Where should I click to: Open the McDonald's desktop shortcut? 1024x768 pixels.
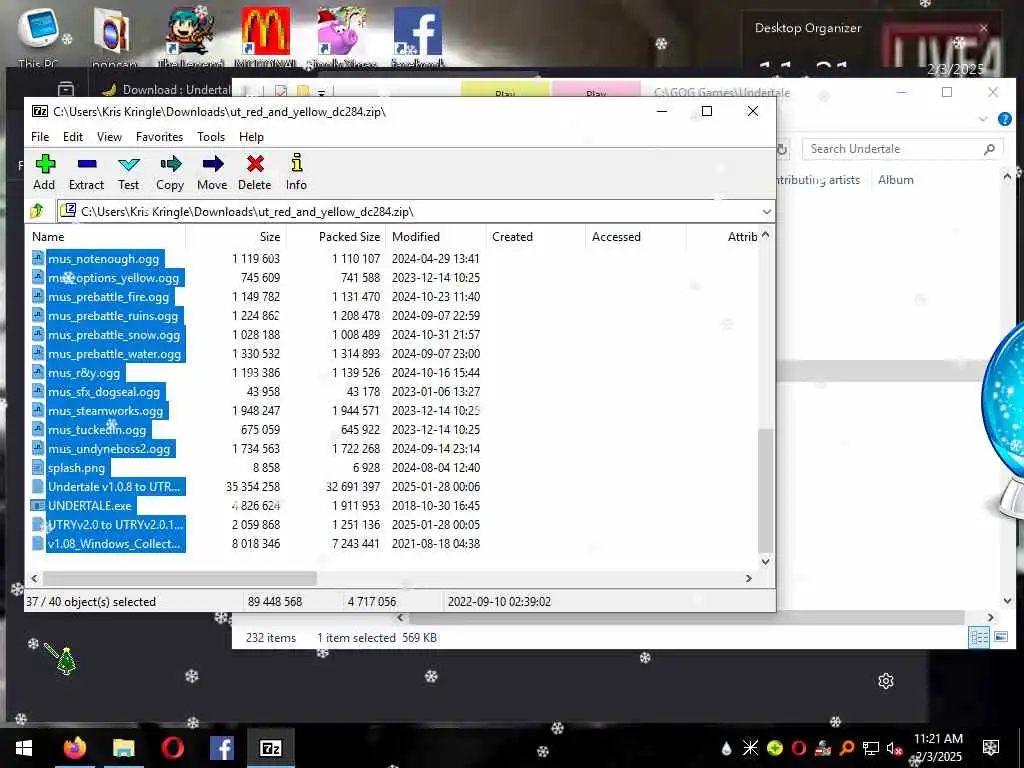pos(265,37)
